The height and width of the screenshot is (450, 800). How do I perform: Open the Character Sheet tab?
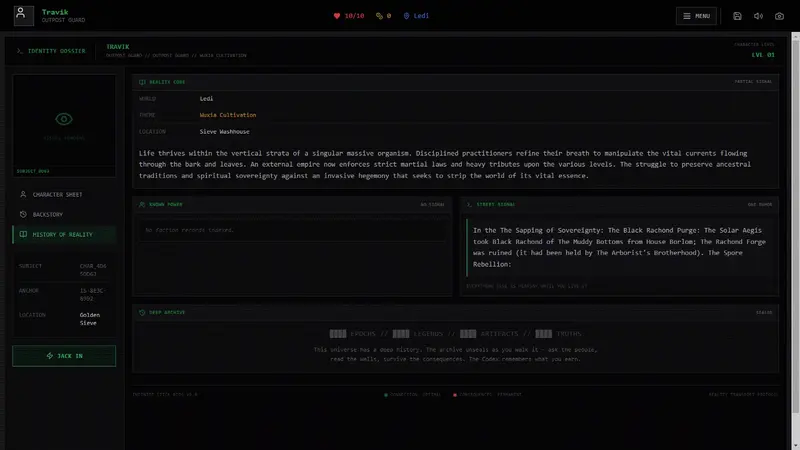[x=64, y=194]
